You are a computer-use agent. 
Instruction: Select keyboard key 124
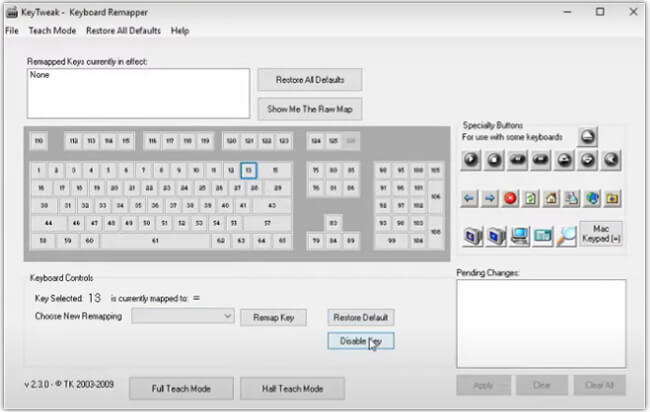pyautogui.click(x=316, y=141)
